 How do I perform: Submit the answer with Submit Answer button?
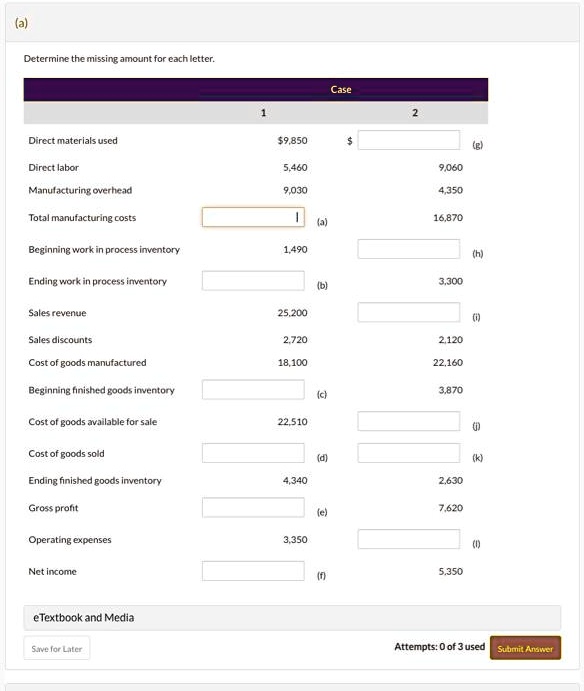[525, 648]
